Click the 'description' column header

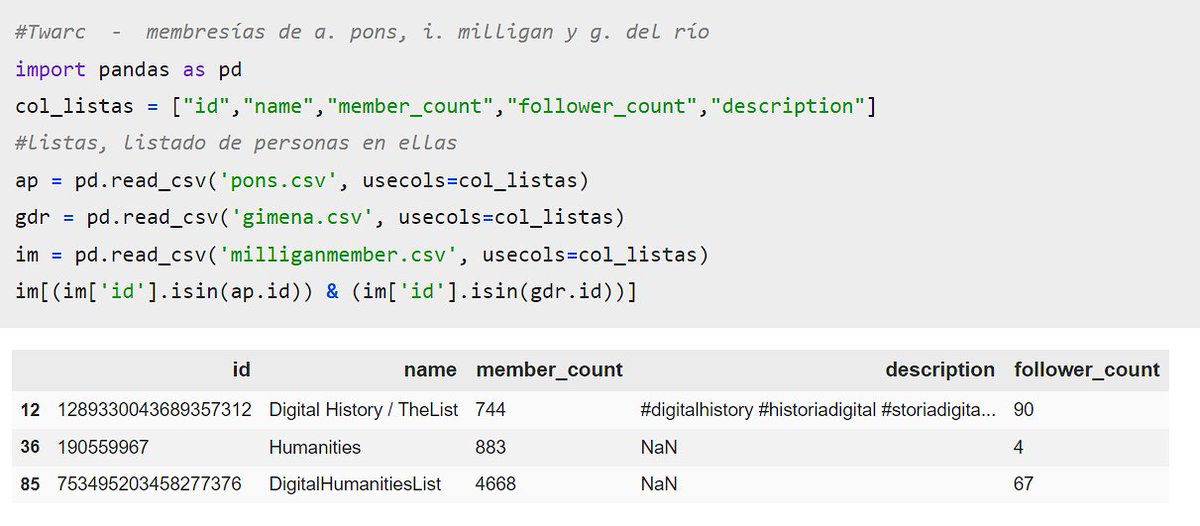pos(940,370)
